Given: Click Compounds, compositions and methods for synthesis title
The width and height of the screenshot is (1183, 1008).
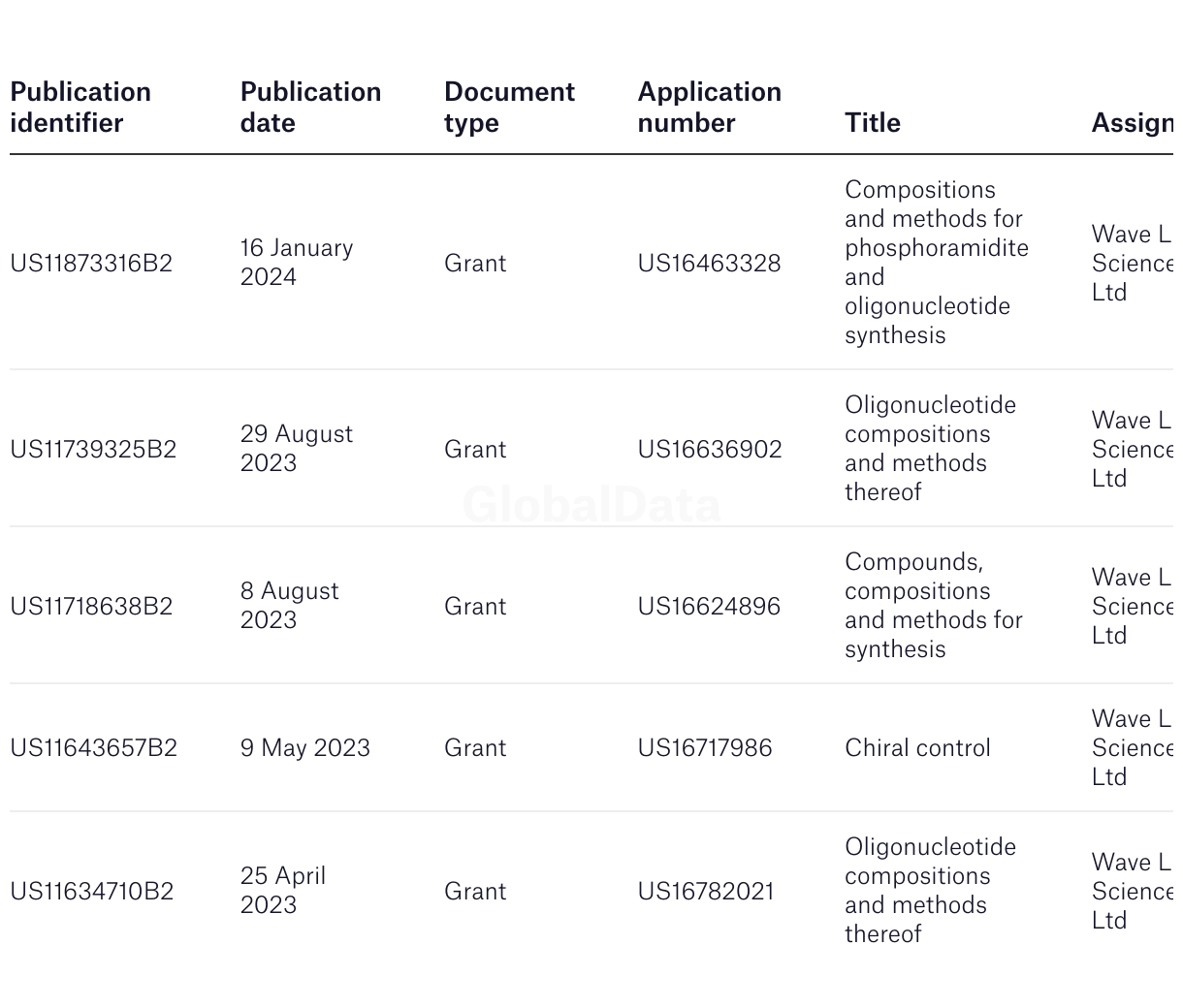Looking at the screenshot, I should tap(934, 606).
